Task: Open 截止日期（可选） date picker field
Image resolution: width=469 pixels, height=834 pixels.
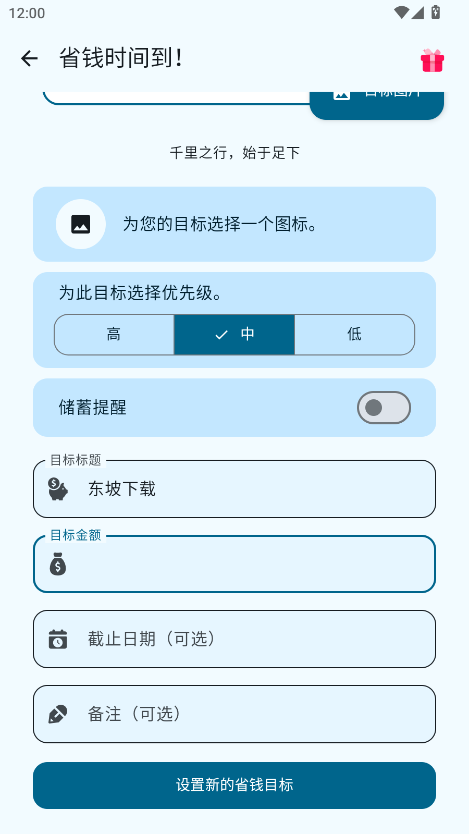Action: [234, 639]
